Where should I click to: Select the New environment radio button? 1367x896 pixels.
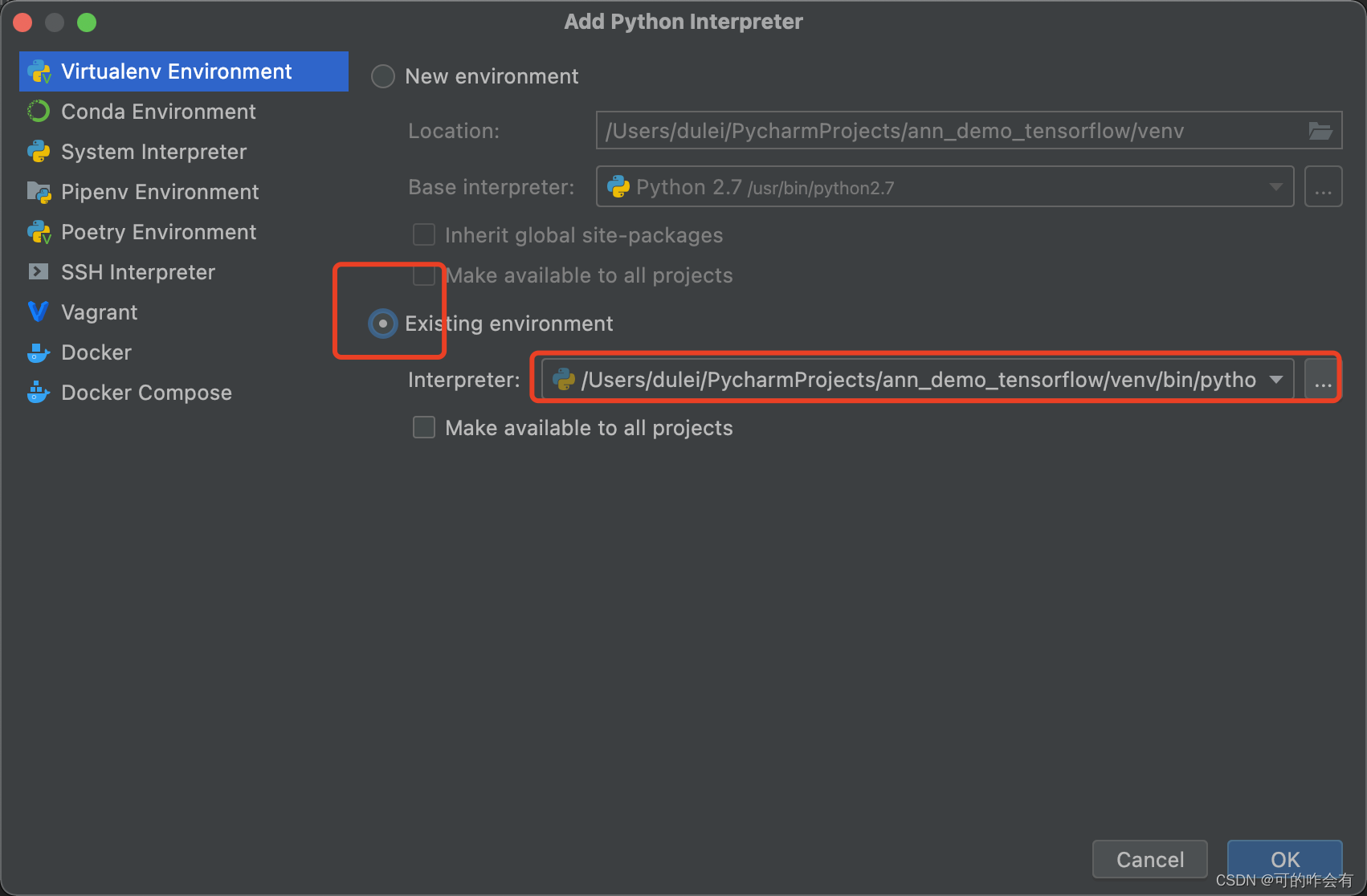click(383, 76)
